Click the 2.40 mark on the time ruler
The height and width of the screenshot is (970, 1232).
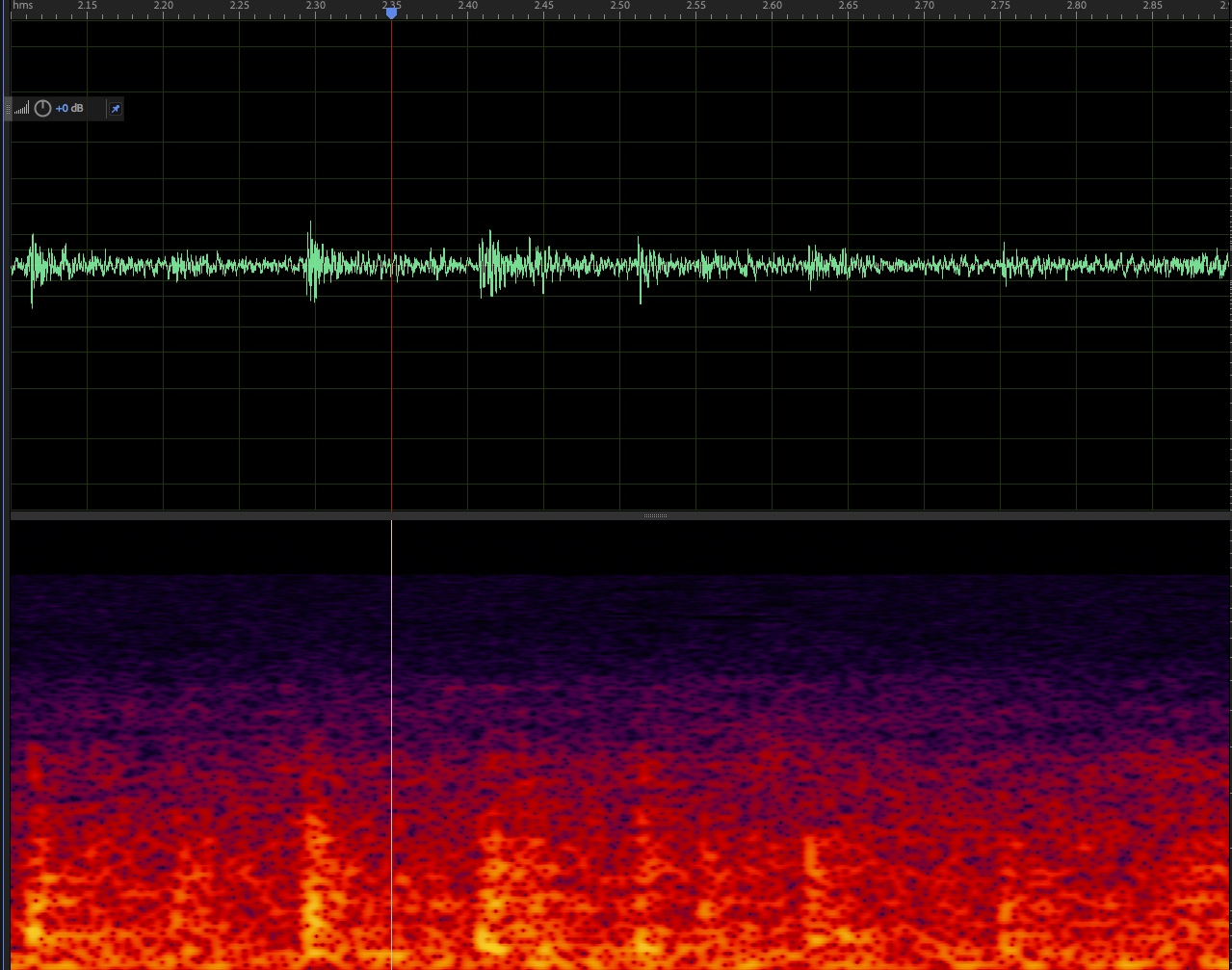(x=467, y=6)
